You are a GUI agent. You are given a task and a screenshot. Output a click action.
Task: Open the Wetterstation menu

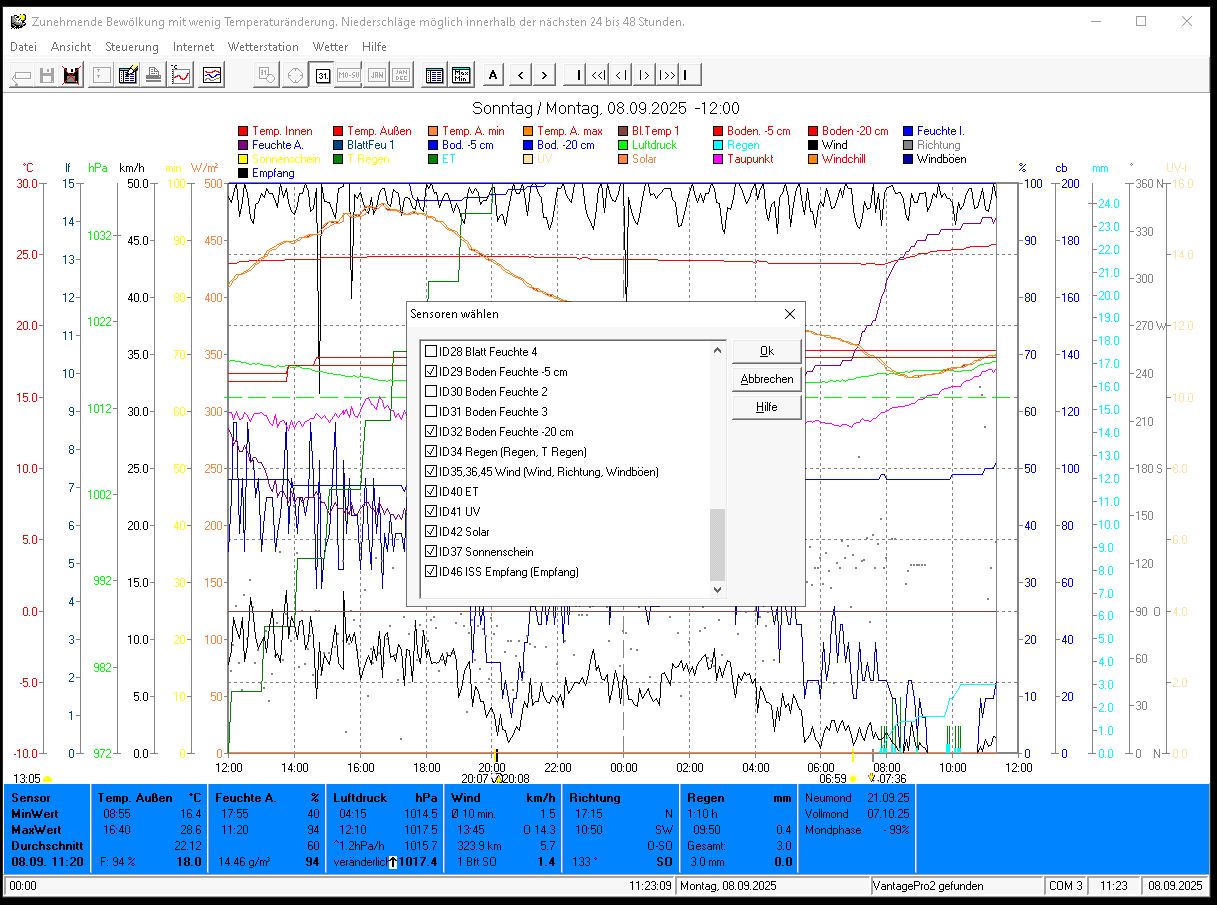point(263,47)
